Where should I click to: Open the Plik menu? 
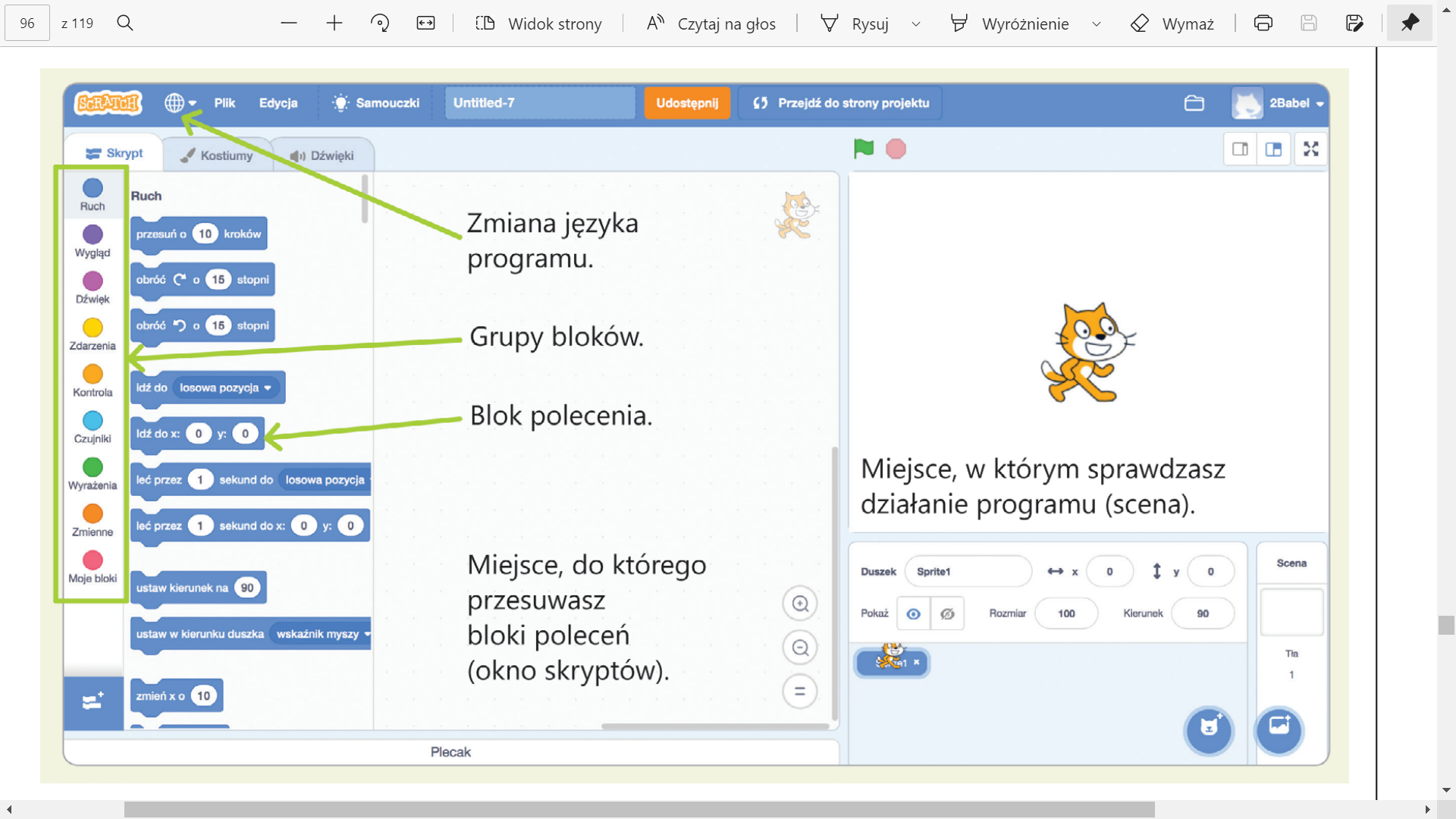tap(224, 102)
